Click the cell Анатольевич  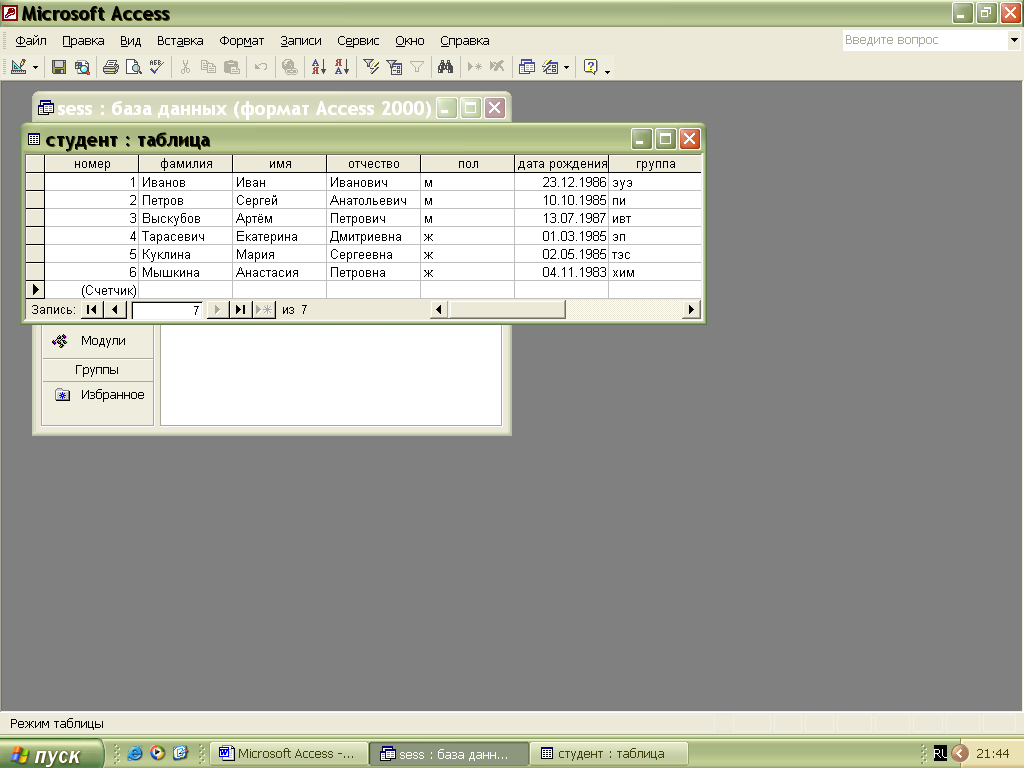[374, 200]
